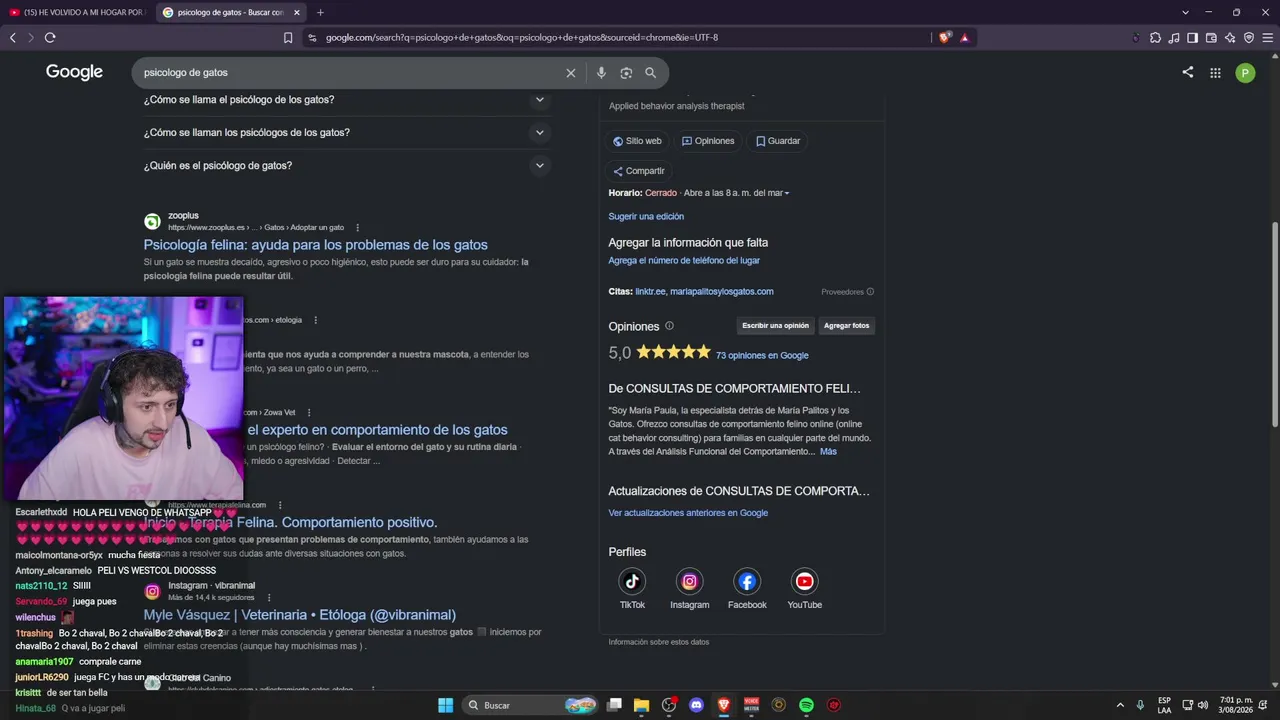Switch to the YouTube "HE VOLVIDO A MI HOGAR" tab
The height and width of the screenshot is (720, 1280).
[78, 12]
